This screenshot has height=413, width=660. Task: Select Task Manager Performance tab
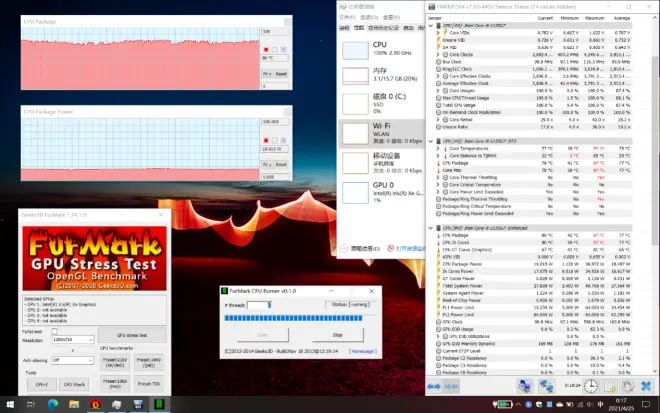(x=359, y=28)
